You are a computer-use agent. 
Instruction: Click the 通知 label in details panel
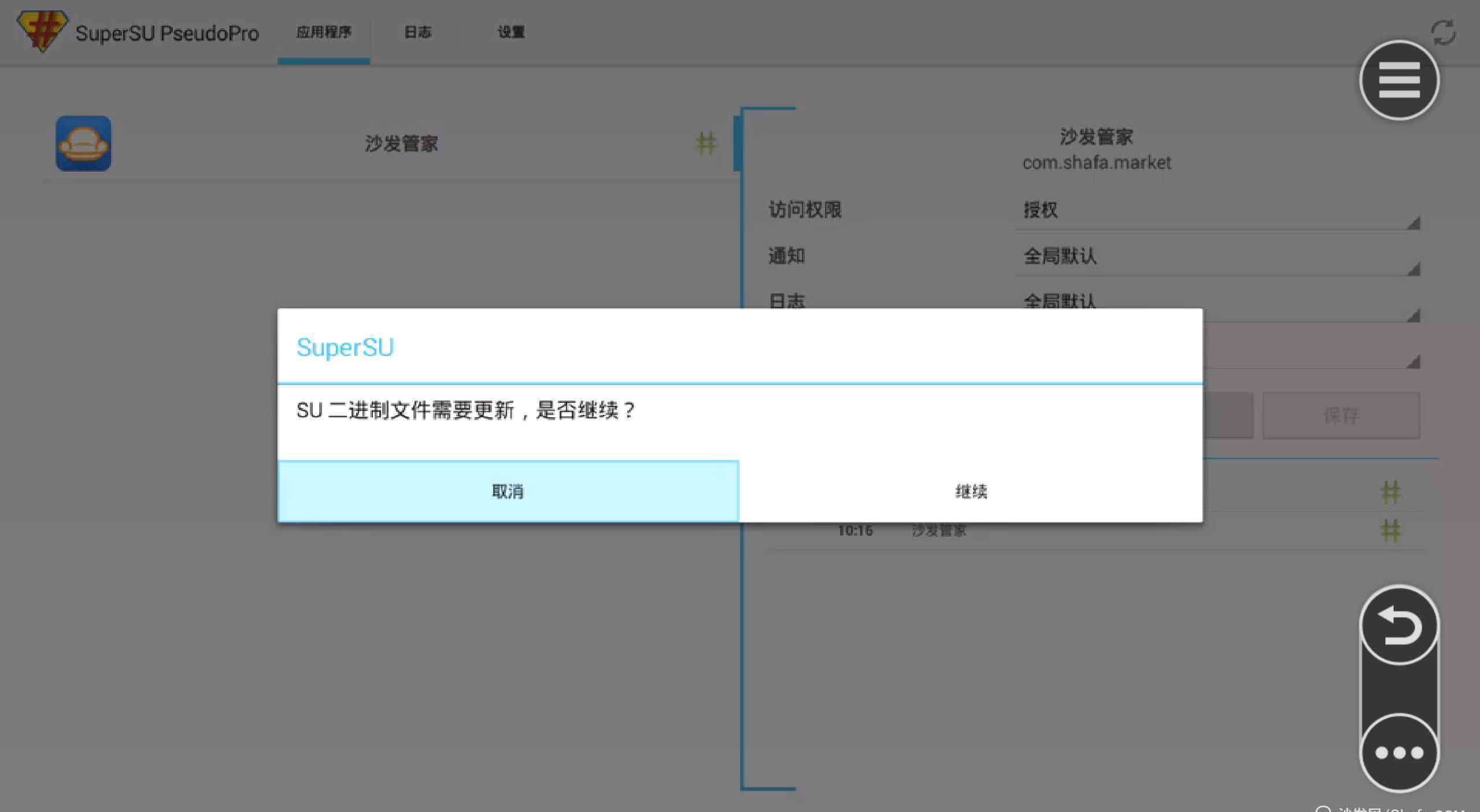pos(787,256)
